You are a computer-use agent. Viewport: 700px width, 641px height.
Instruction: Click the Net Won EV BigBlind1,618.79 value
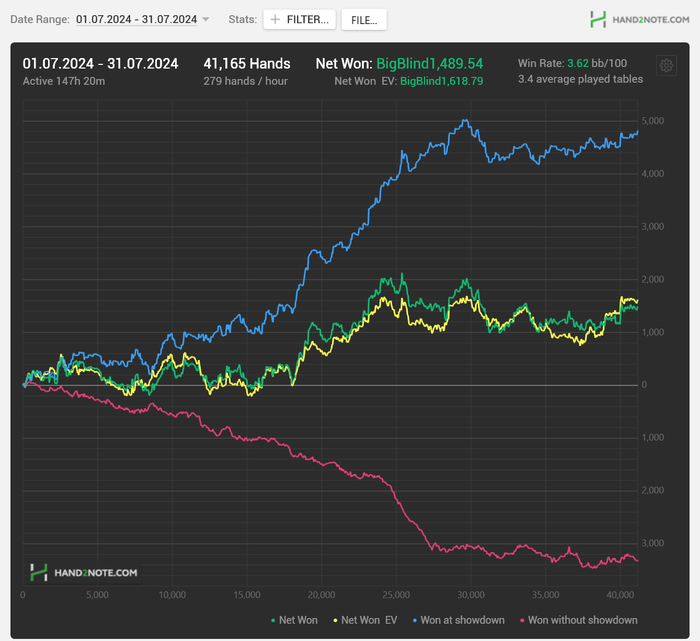(x=442, y=81)
